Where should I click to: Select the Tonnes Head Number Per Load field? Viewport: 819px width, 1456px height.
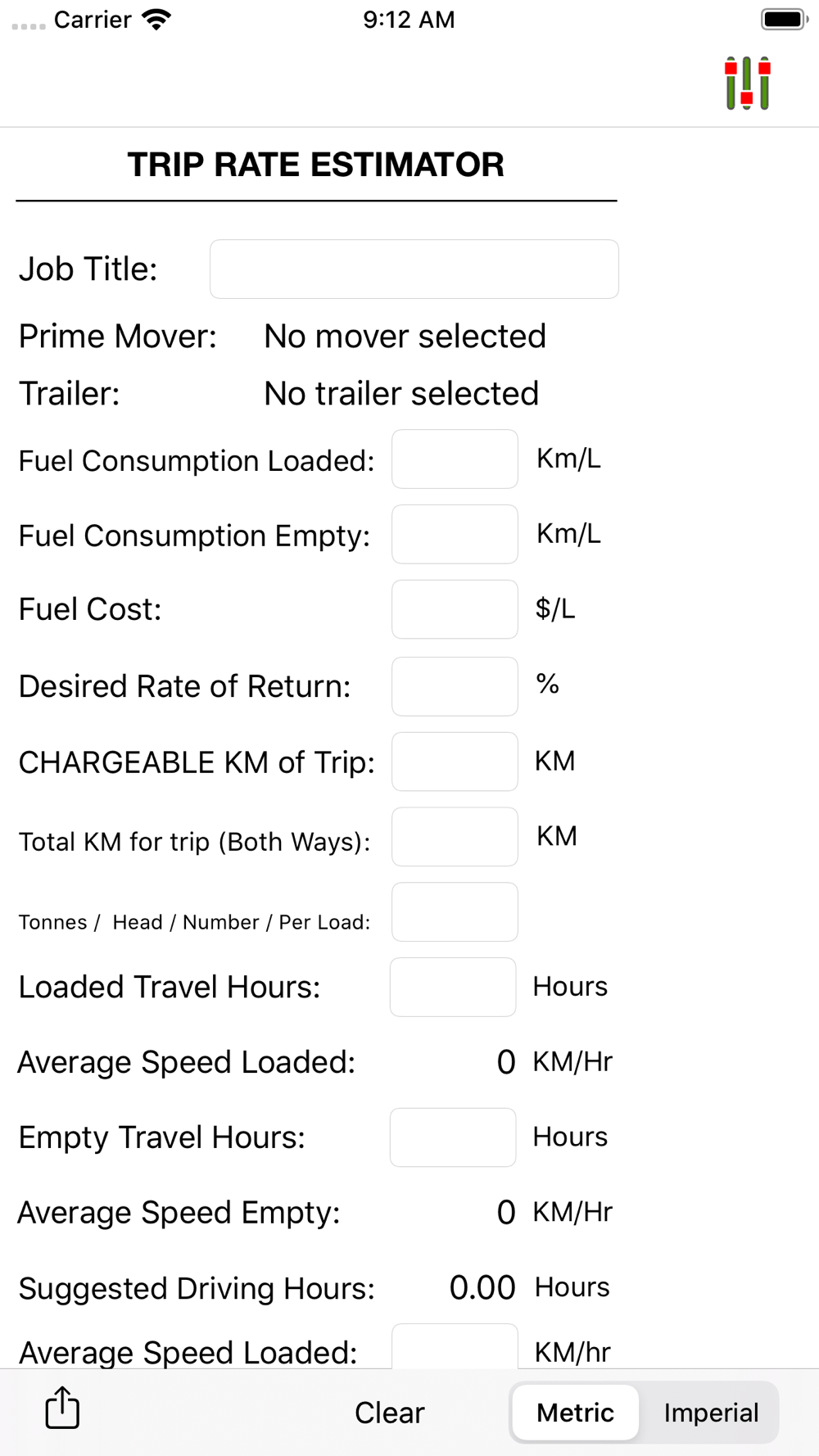455,912
